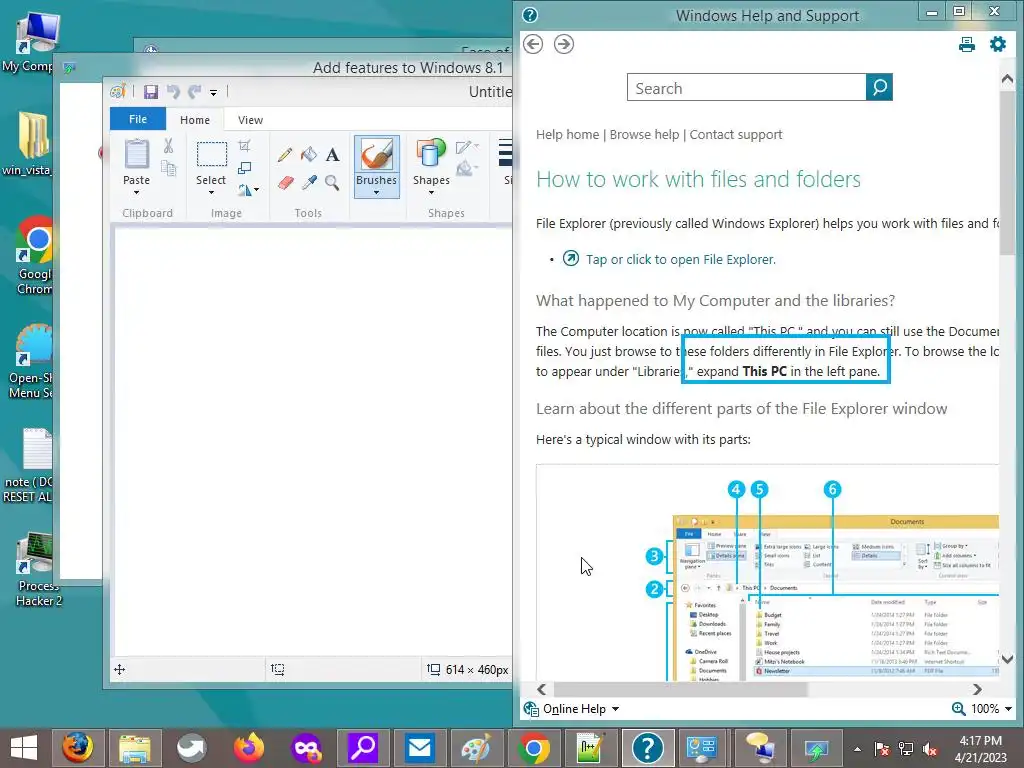Open the Contact support link
Screen dimensions: 1024x768
[736, 135]
